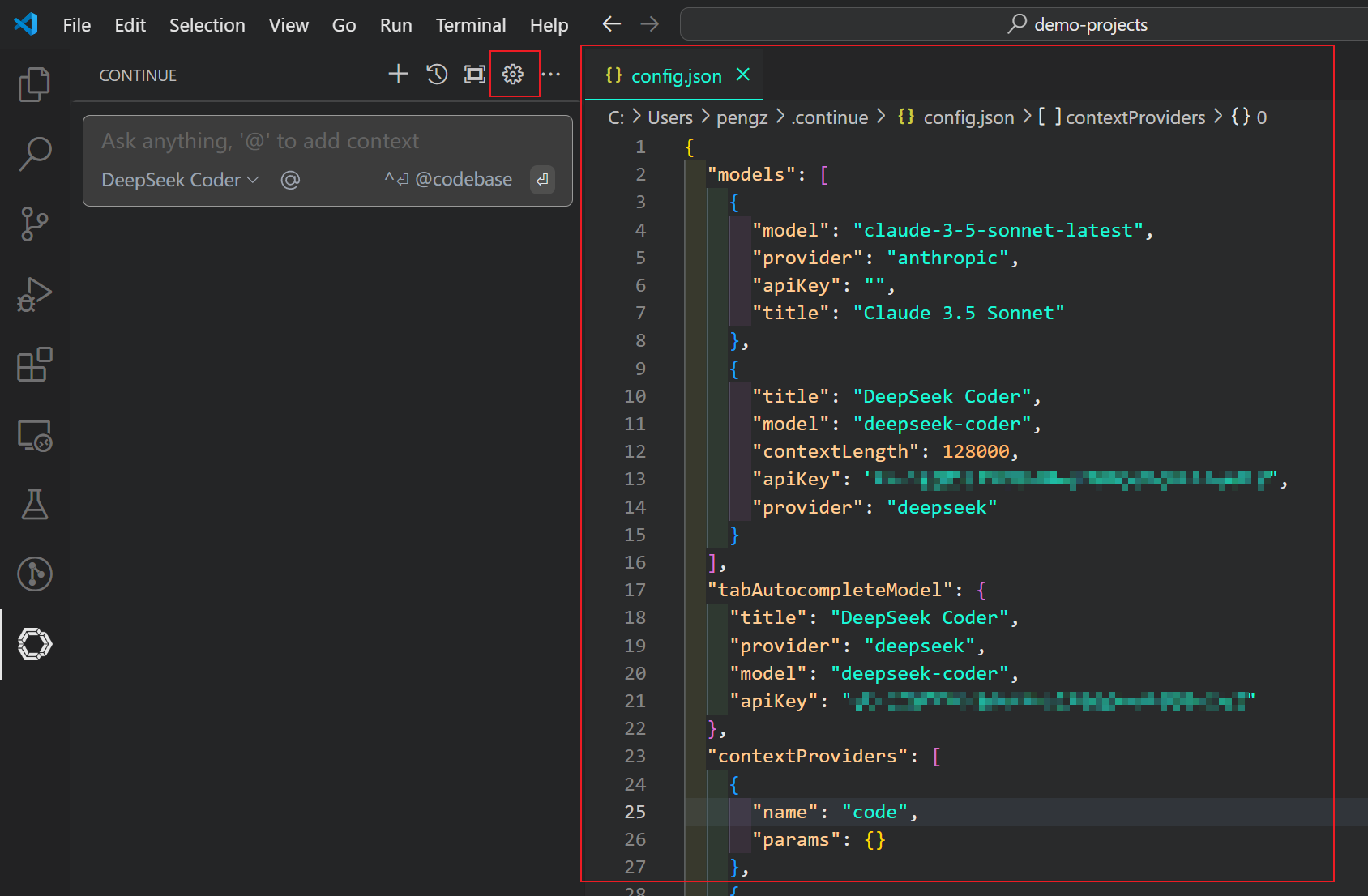
Task: Click "Claude 3.5 Sonnet" title value
Action: pos(959,313)
